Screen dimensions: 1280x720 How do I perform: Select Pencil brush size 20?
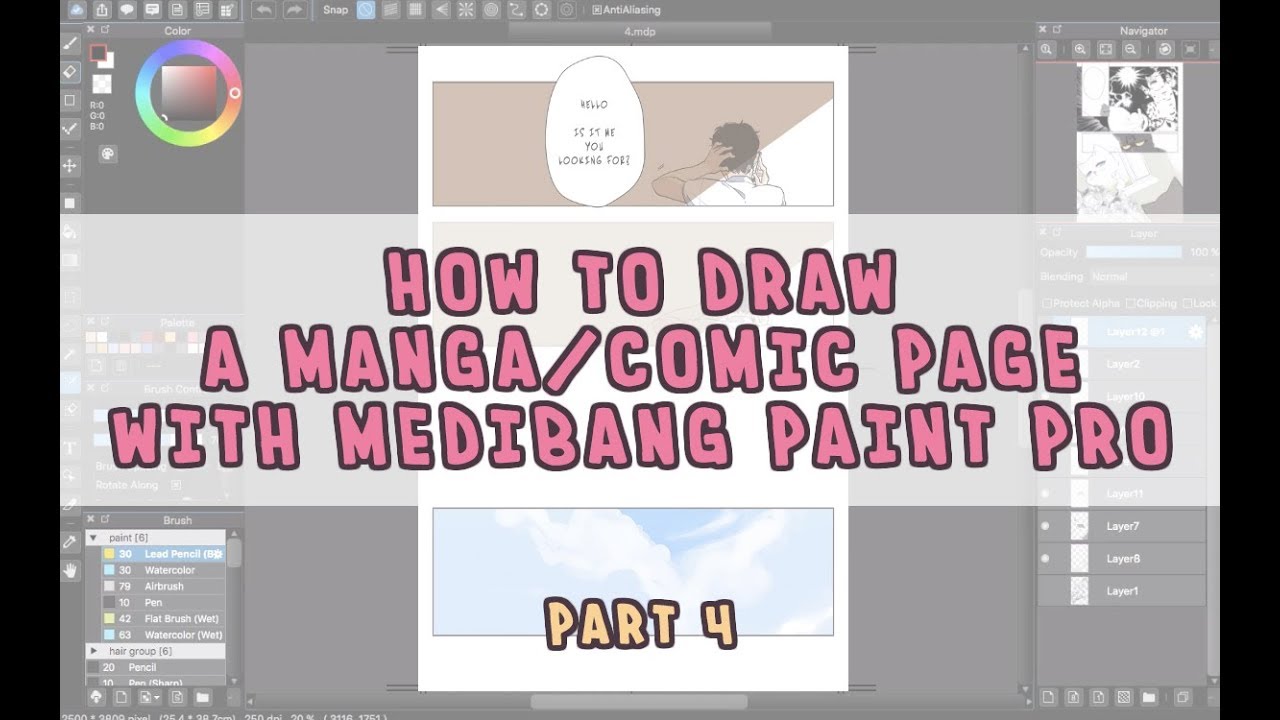tap(156, 667)
